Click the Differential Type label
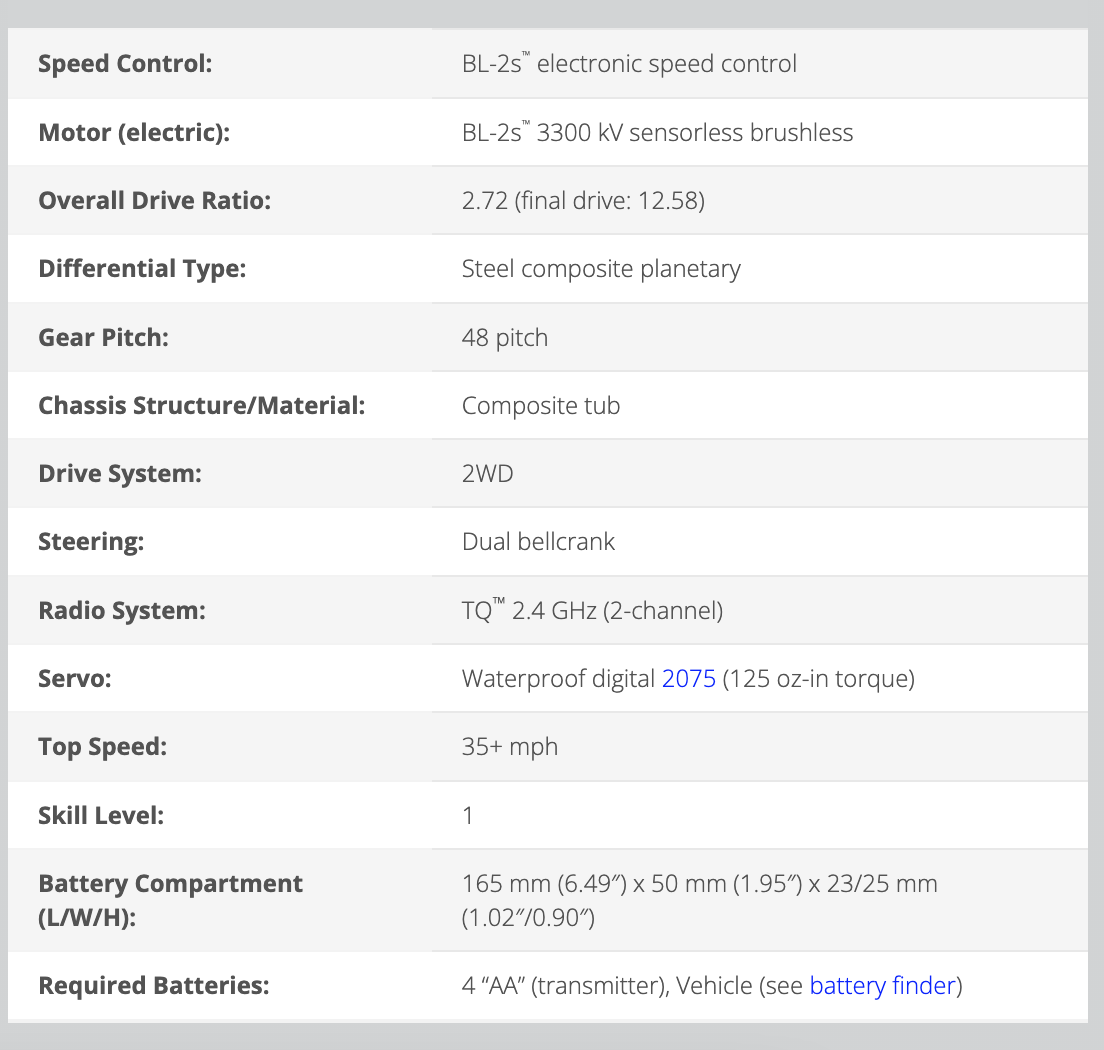The width and height of the screenshot is (1104, 1050). [x=142, y=268]
